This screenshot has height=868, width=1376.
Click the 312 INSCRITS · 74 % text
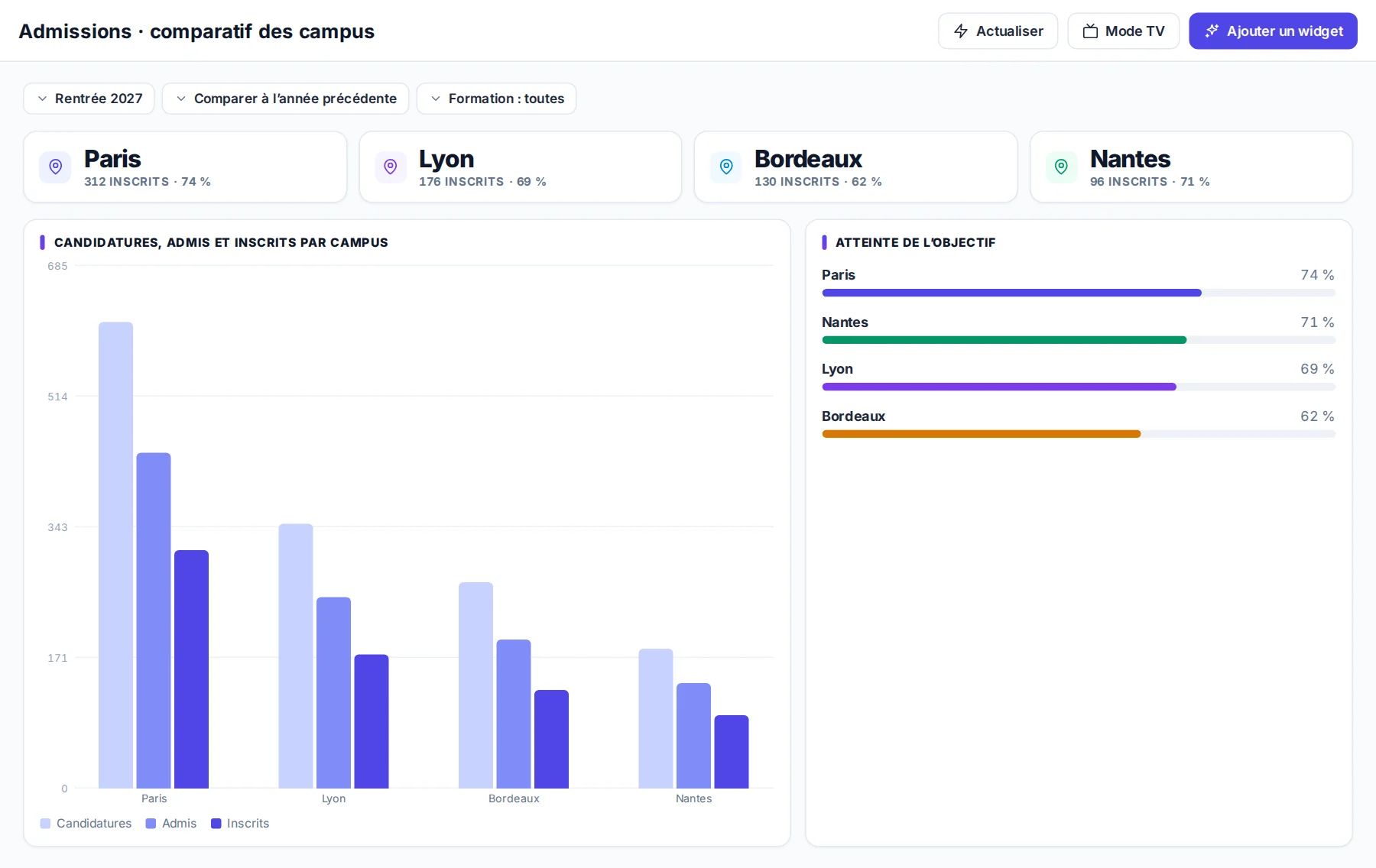(148, 182)
